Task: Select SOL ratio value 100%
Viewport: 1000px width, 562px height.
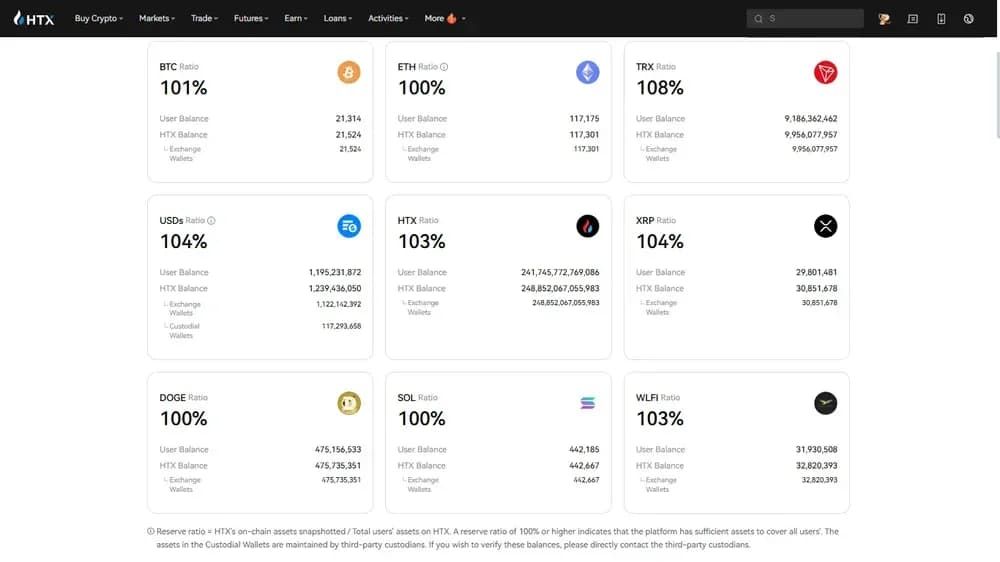Action: coord(422,419)
